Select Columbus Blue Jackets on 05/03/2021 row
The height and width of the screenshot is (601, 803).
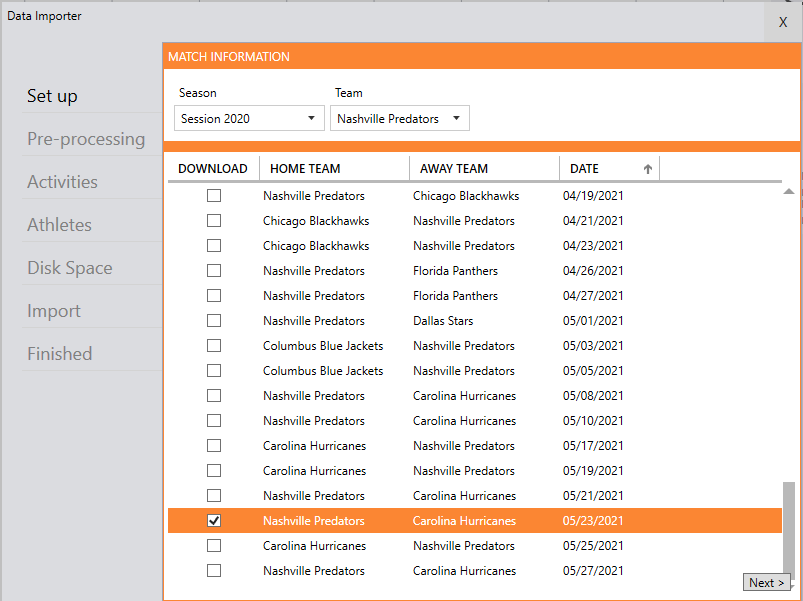[323, 346]
